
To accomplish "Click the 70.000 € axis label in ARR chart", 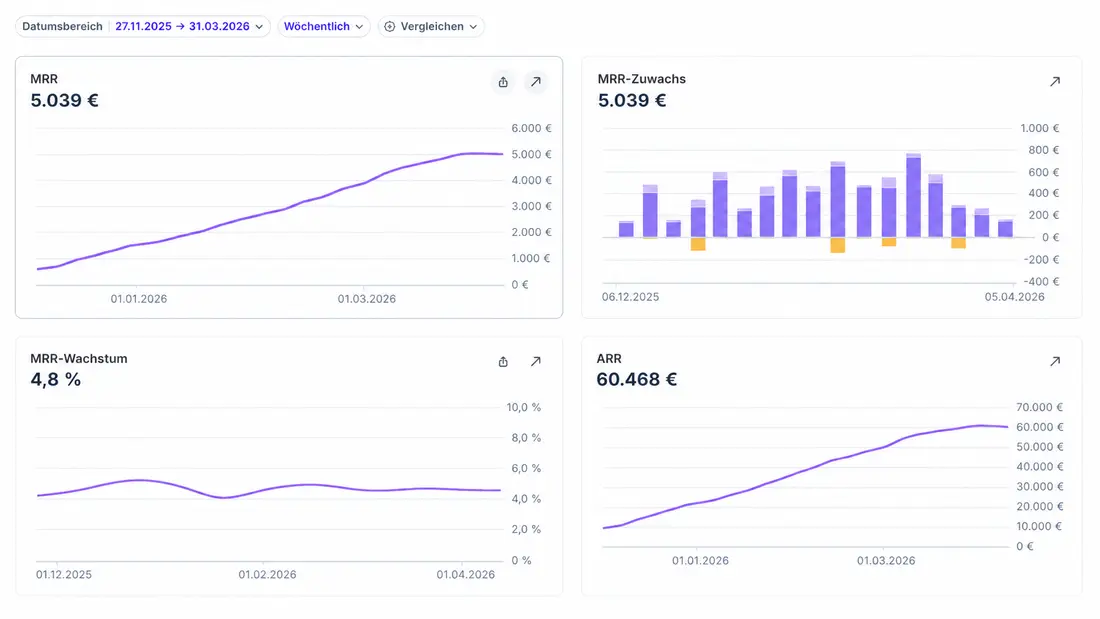I will point(1039,408).
